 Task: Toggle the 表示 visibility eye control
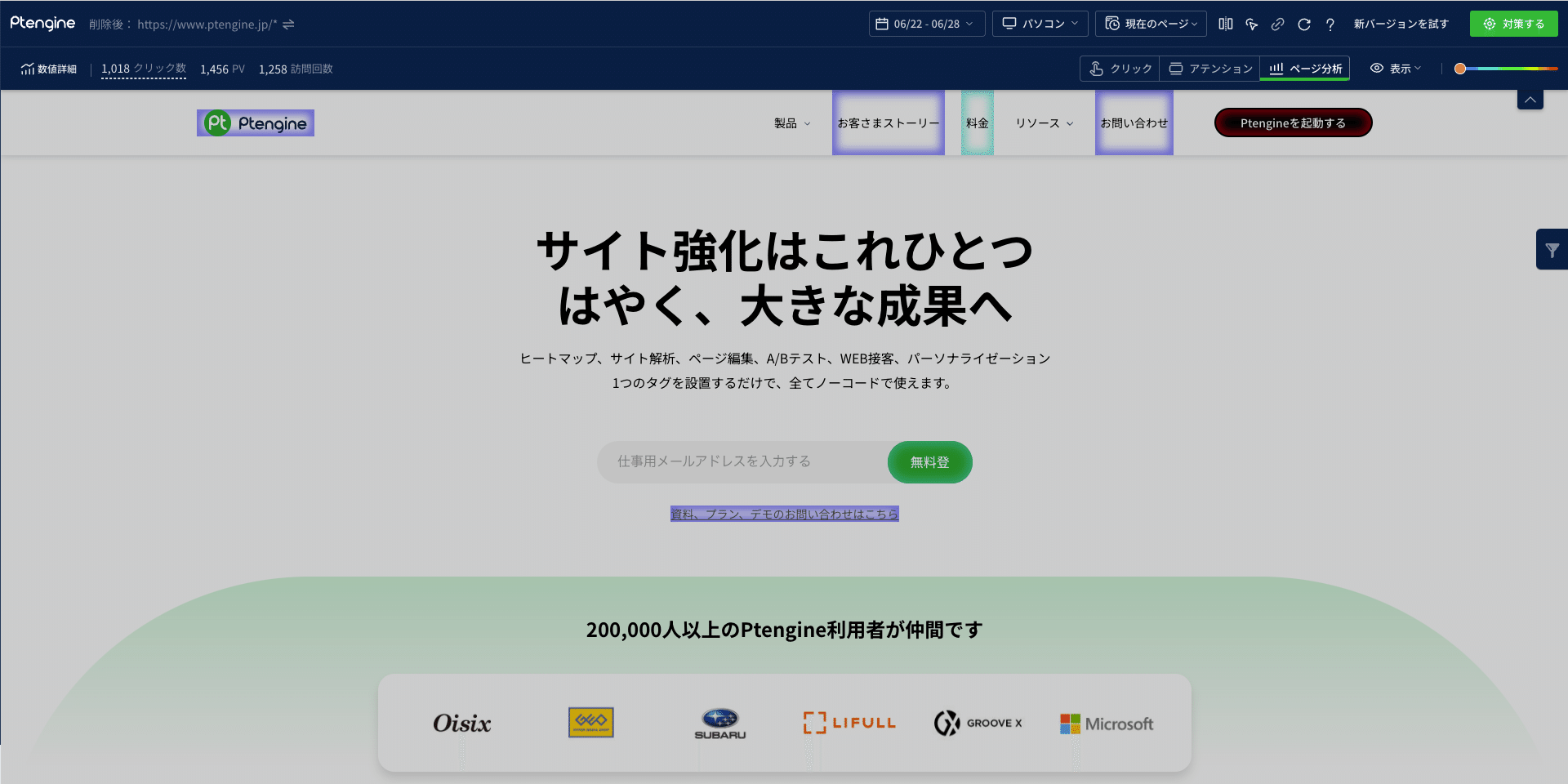tap(1395, 69)
